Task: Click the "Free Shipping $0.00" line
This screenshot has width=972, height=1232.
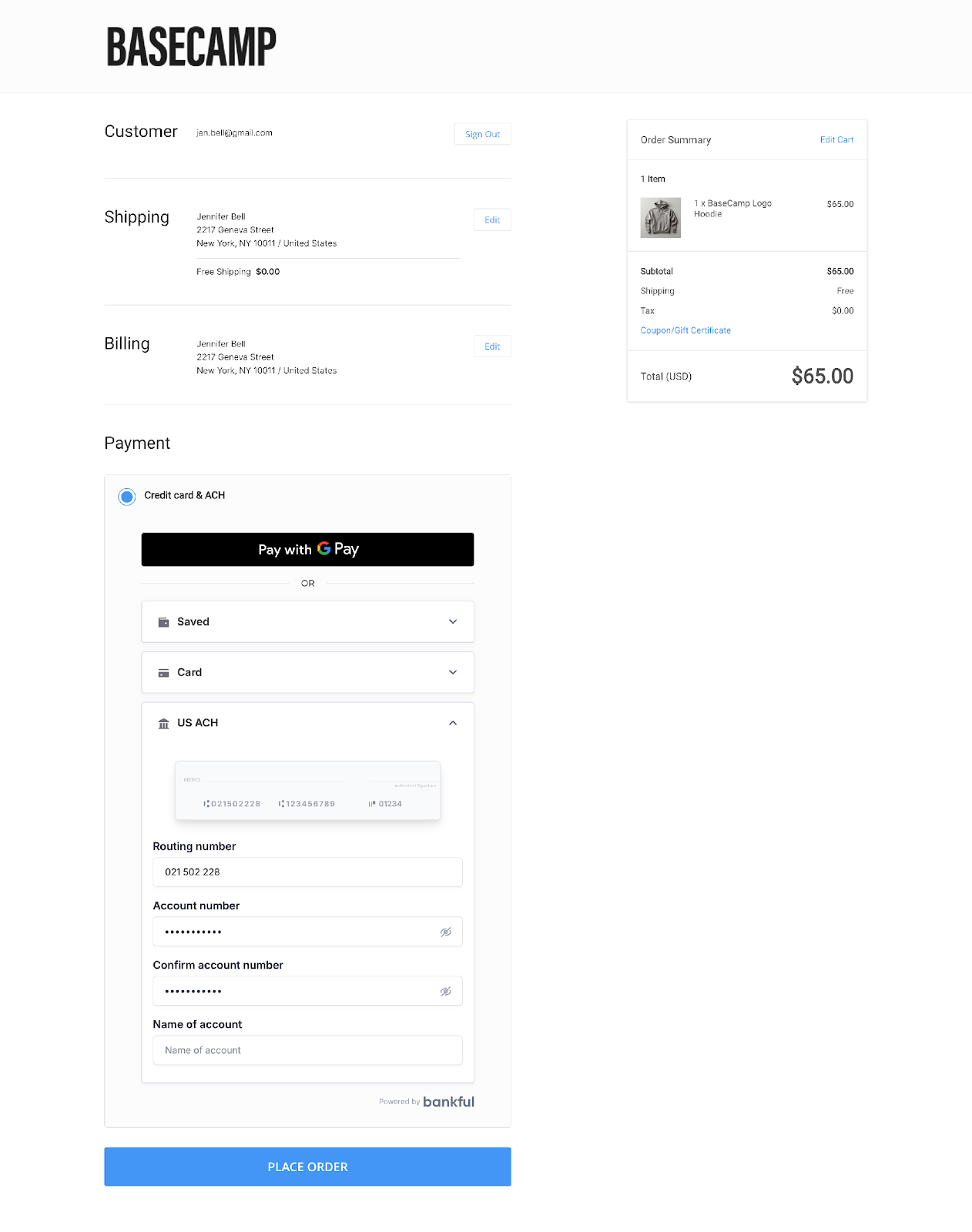Action: 238,272
